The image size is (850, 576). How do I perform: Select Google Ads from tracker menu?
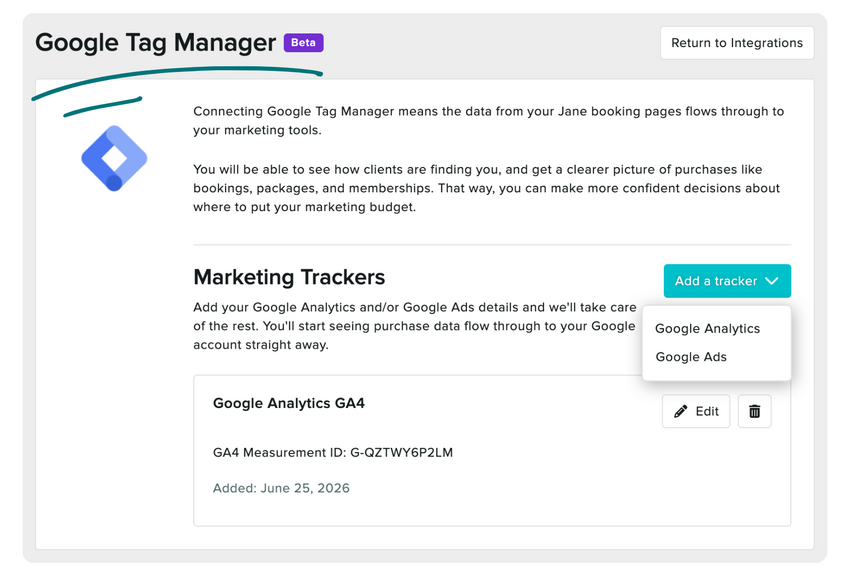point(691,357)
